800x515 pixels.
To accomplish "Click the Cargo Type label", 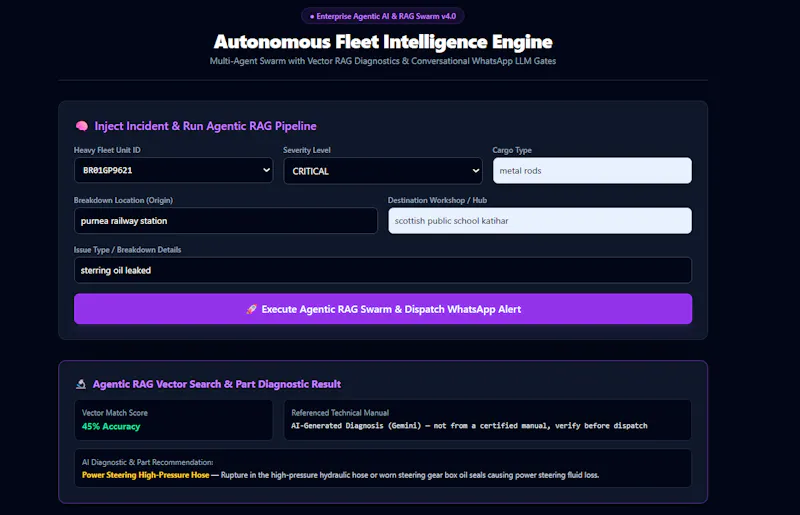I will [x=512, y=150].
